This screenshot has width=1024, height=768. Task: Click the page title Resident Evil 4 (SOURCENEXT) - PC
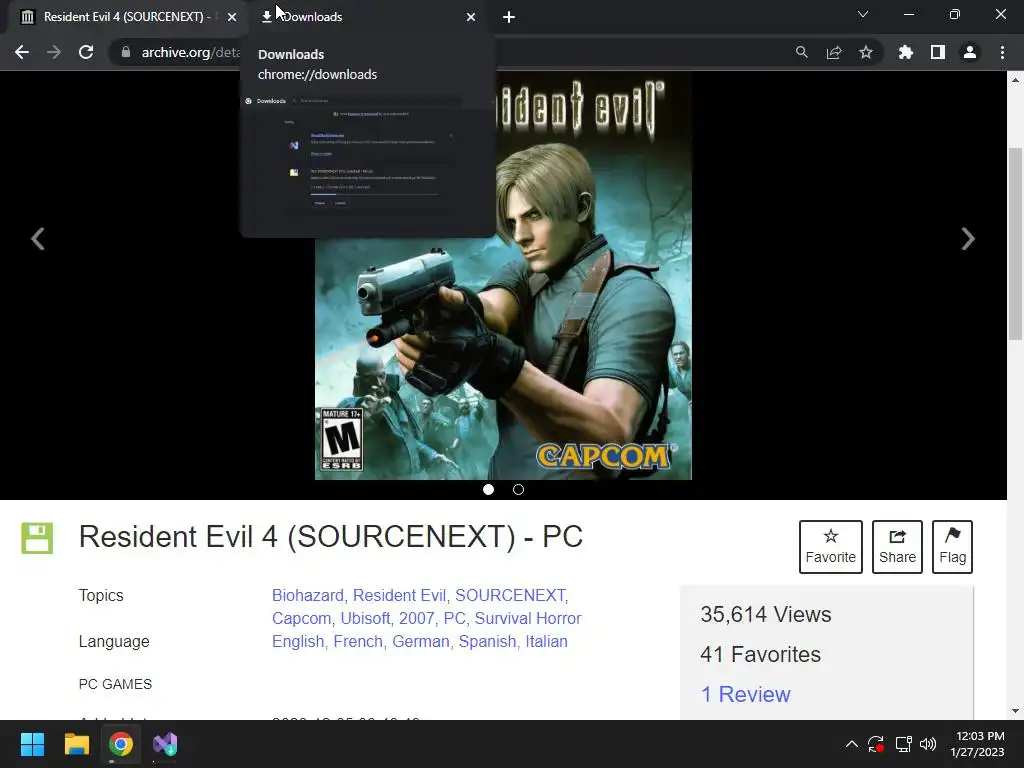click(330, 537)
